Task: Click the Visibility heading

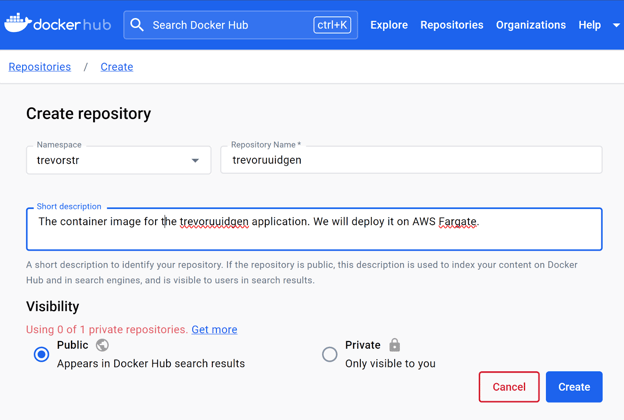Action: (53, 307)
